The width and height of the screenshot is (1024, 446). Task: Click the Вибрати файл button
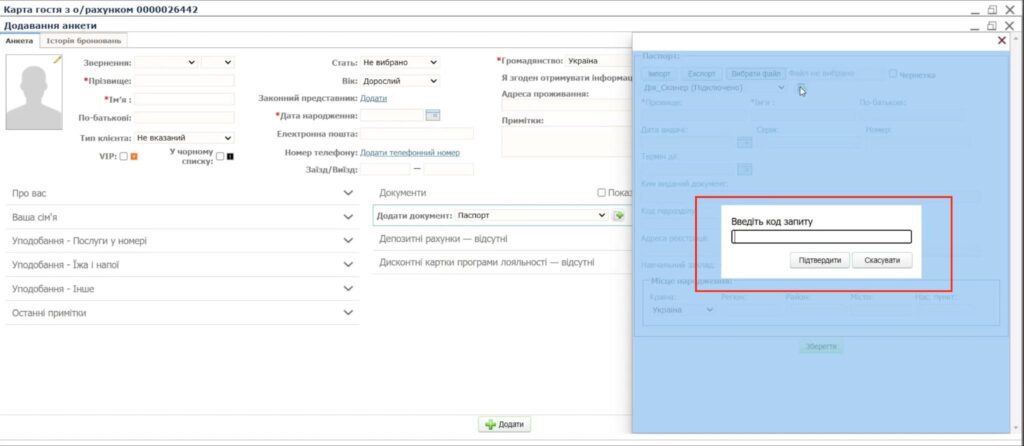pyautogui.click(x=756, y=74)
